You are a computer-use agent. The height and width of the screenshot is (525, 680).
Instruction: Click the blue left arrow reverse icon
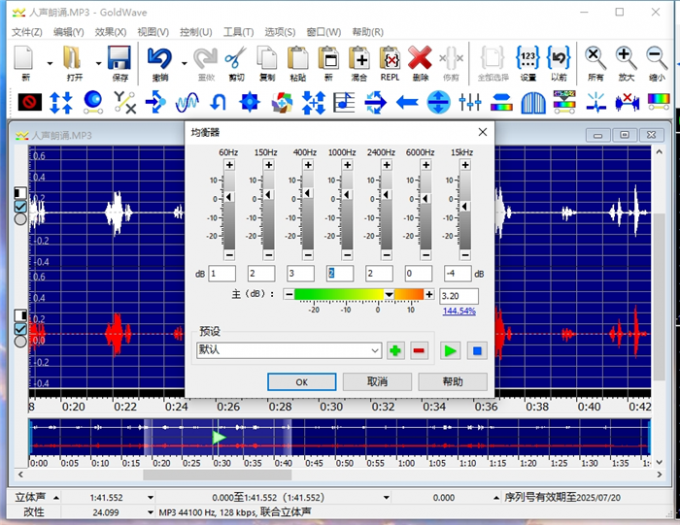pos(407,103)
